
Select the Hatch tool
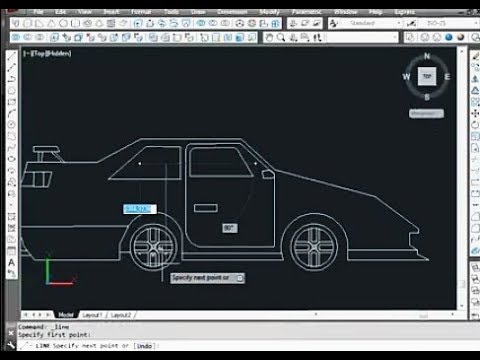pos(12,217)
